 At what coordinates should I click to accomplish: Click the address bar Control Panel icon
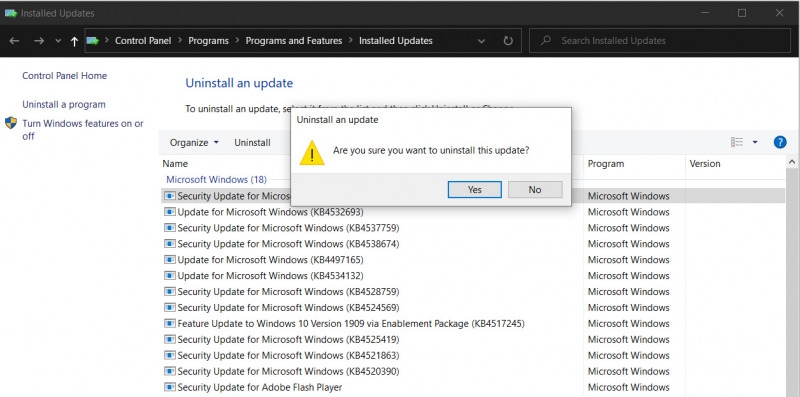(x=92, y=41)
